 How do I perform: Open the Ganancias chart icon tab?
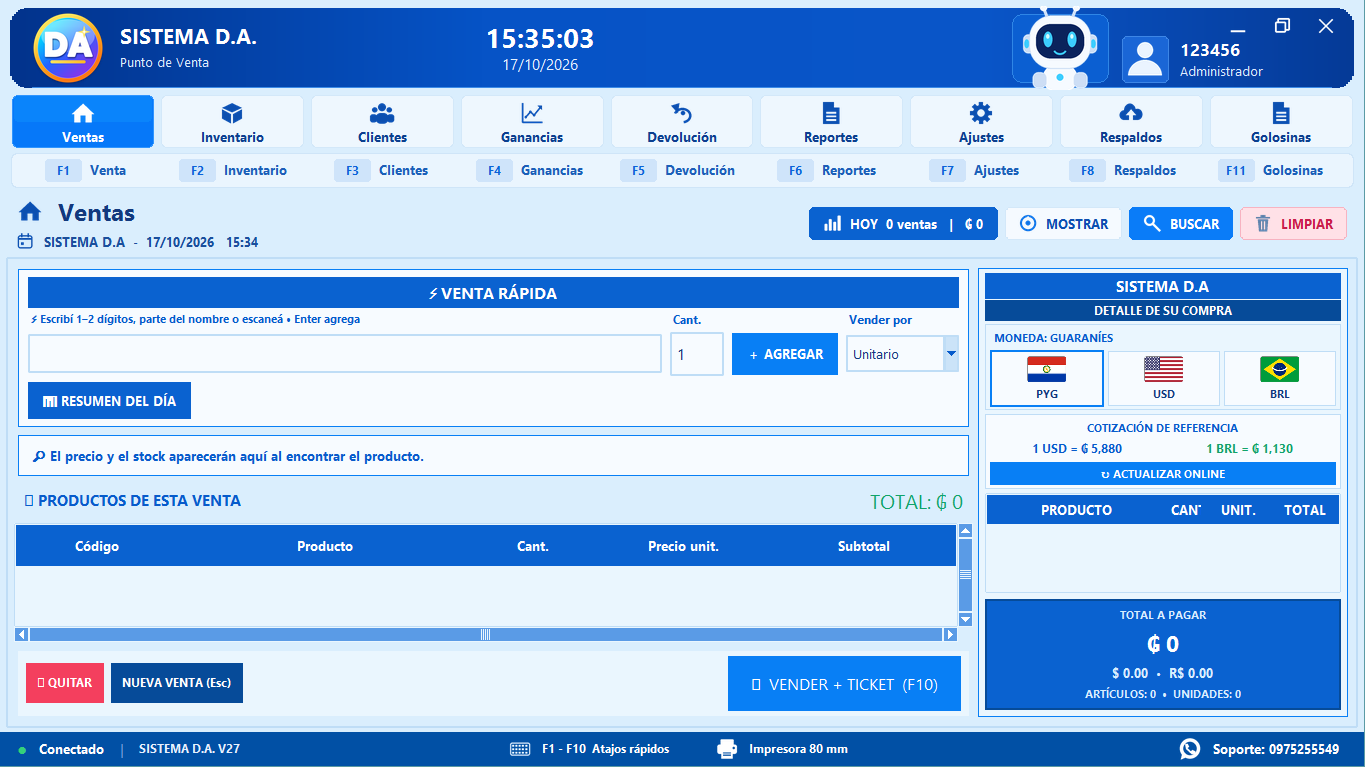[532, 122]
